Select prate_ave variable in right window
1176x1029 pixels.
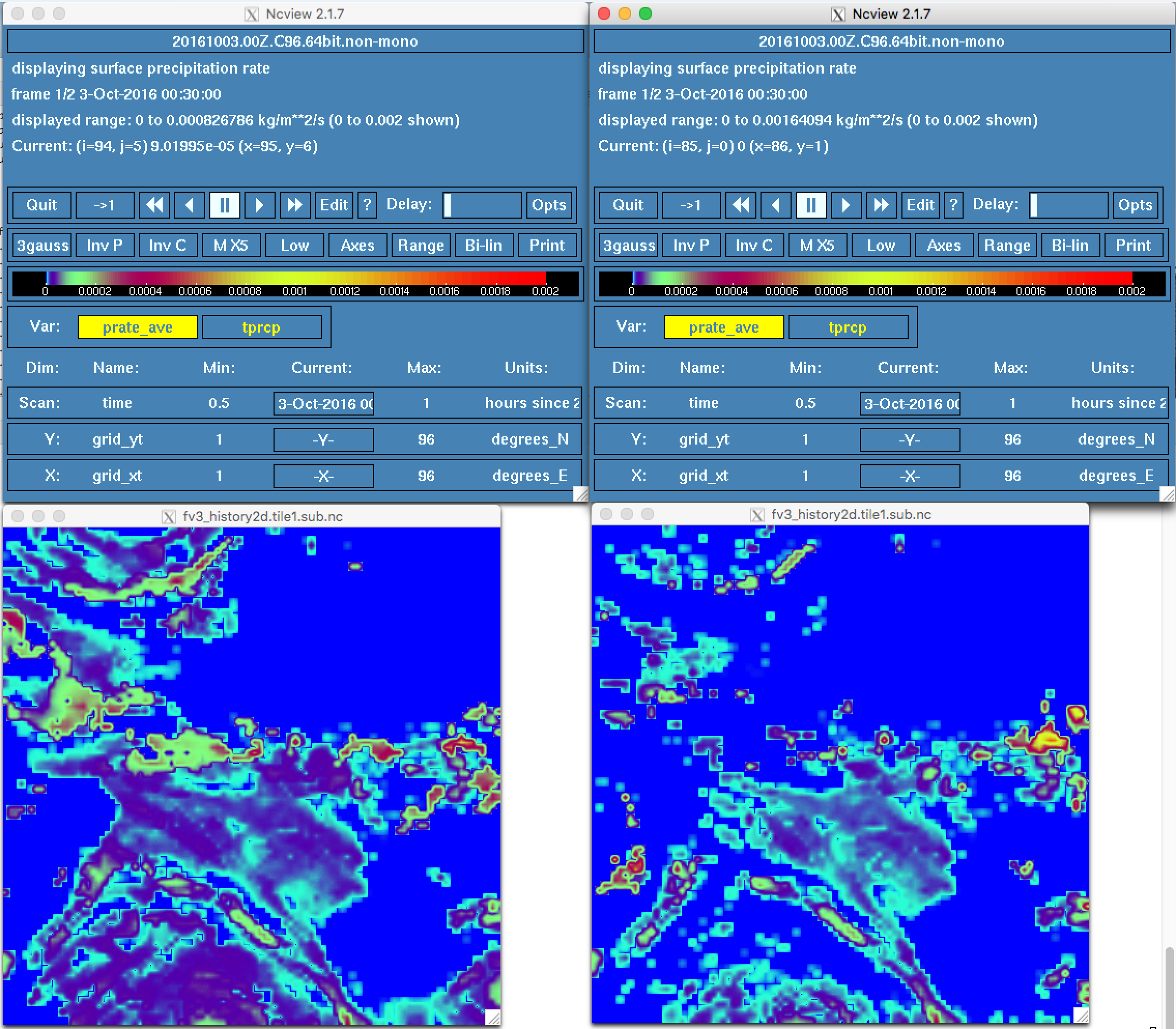click(724, 327)
